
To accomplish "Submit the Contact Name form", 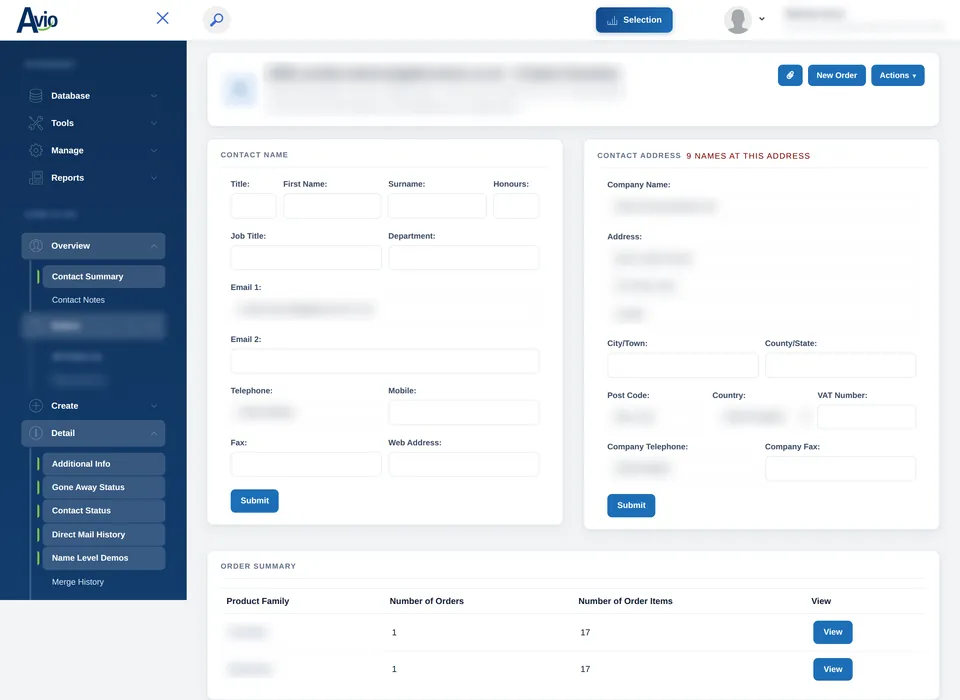I will (255, 501).
